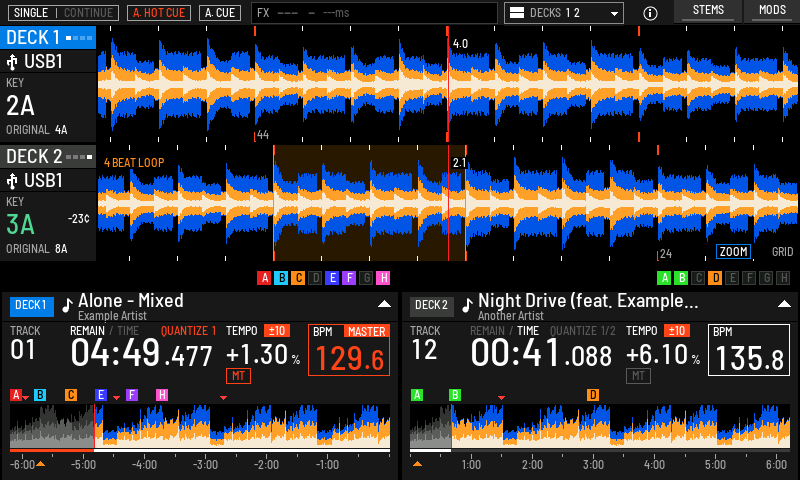Select DECK 1 header tab

click(48, 38)
